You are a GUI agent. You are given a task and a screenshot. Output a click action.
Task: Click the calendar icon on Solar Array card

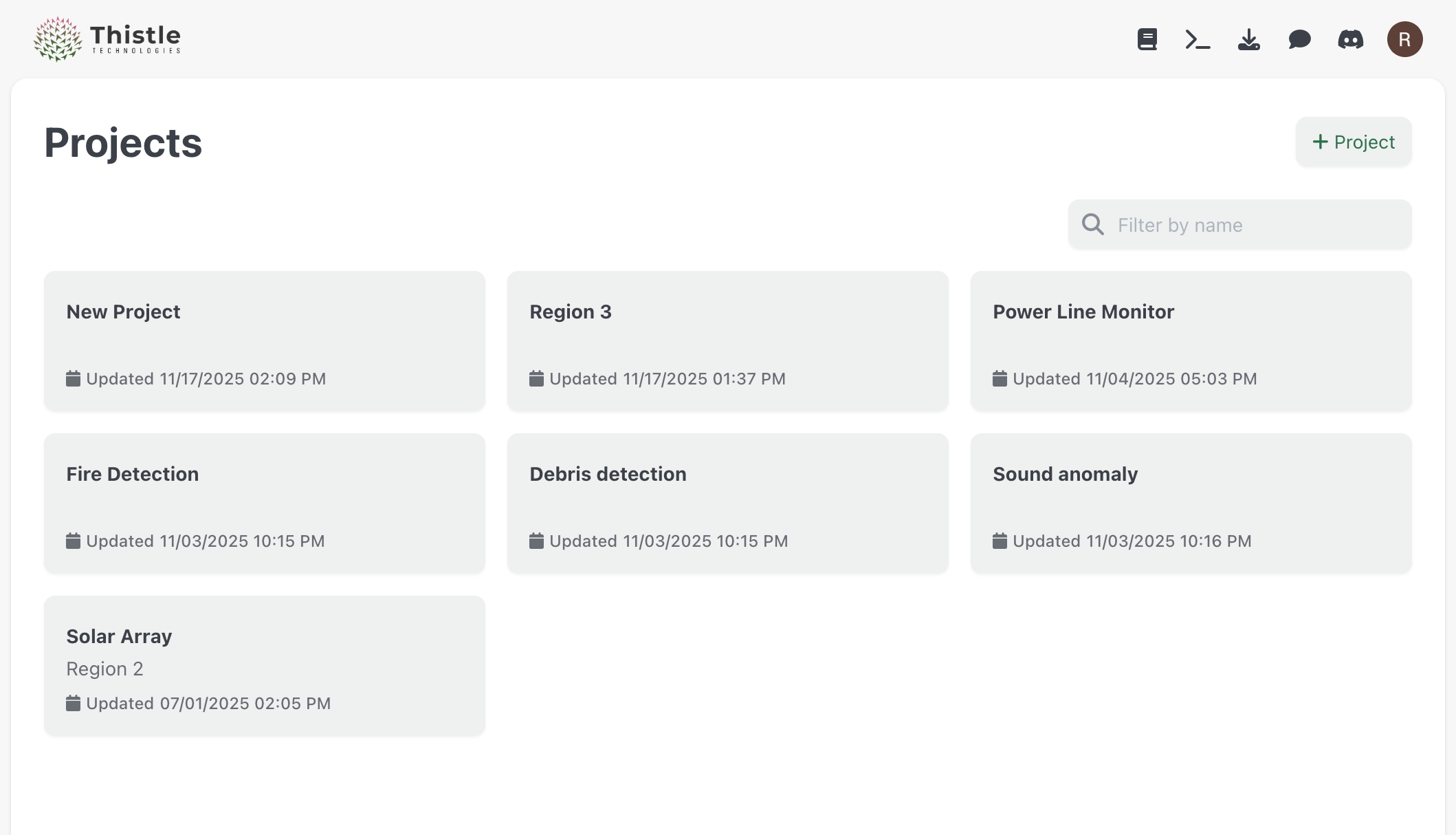coord(73,703)
